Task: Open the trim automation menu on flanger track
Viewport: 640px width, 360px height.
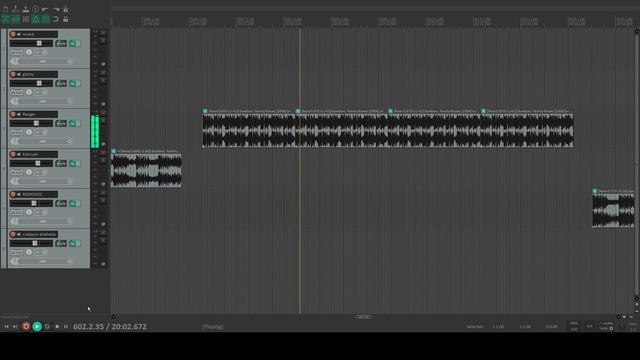Action: click(x=16, y=132)
